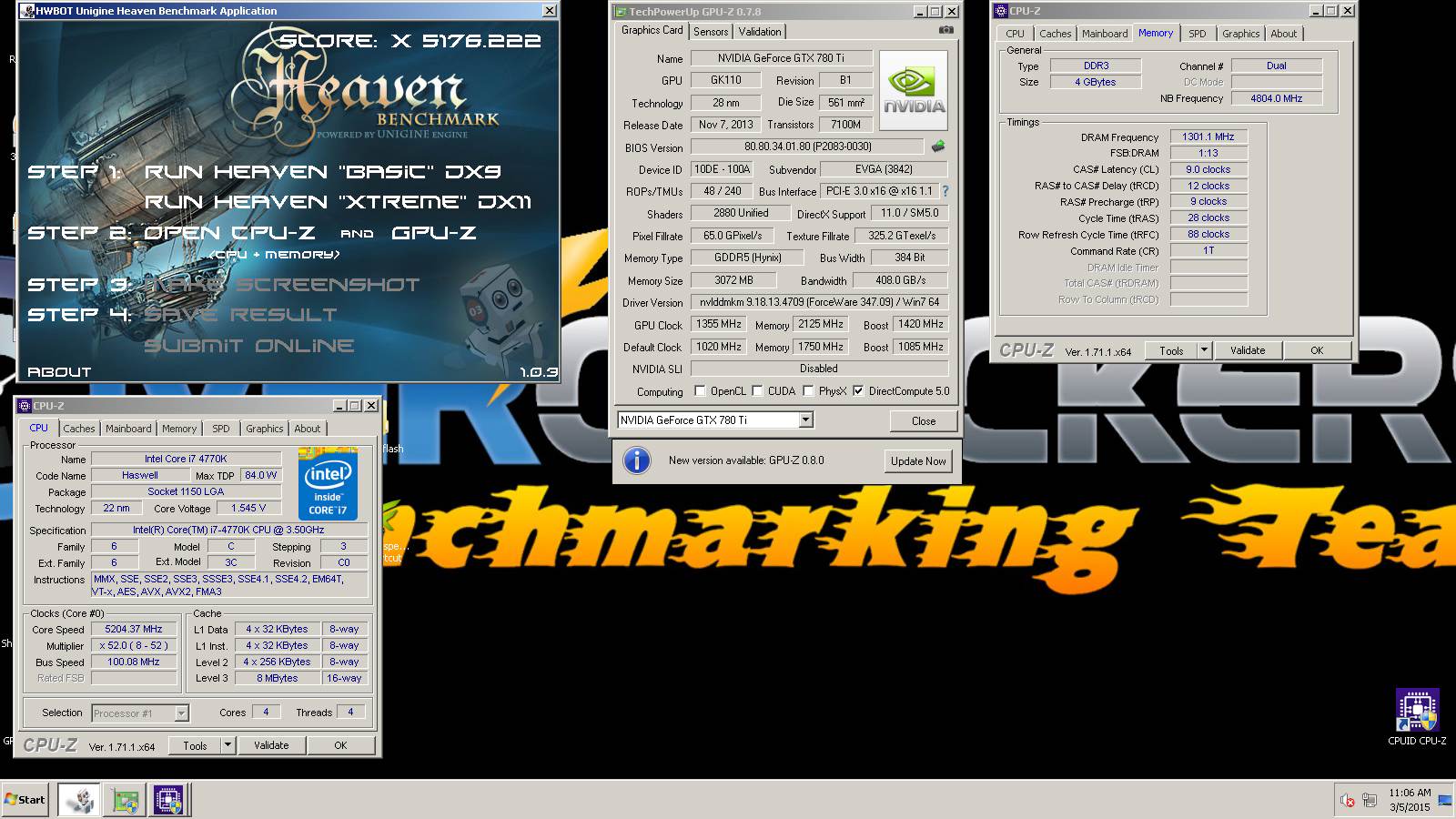Click Tools button in lower CPU-Z window
The width and height of the screenshot is (1456, 819).
point(195,745)
